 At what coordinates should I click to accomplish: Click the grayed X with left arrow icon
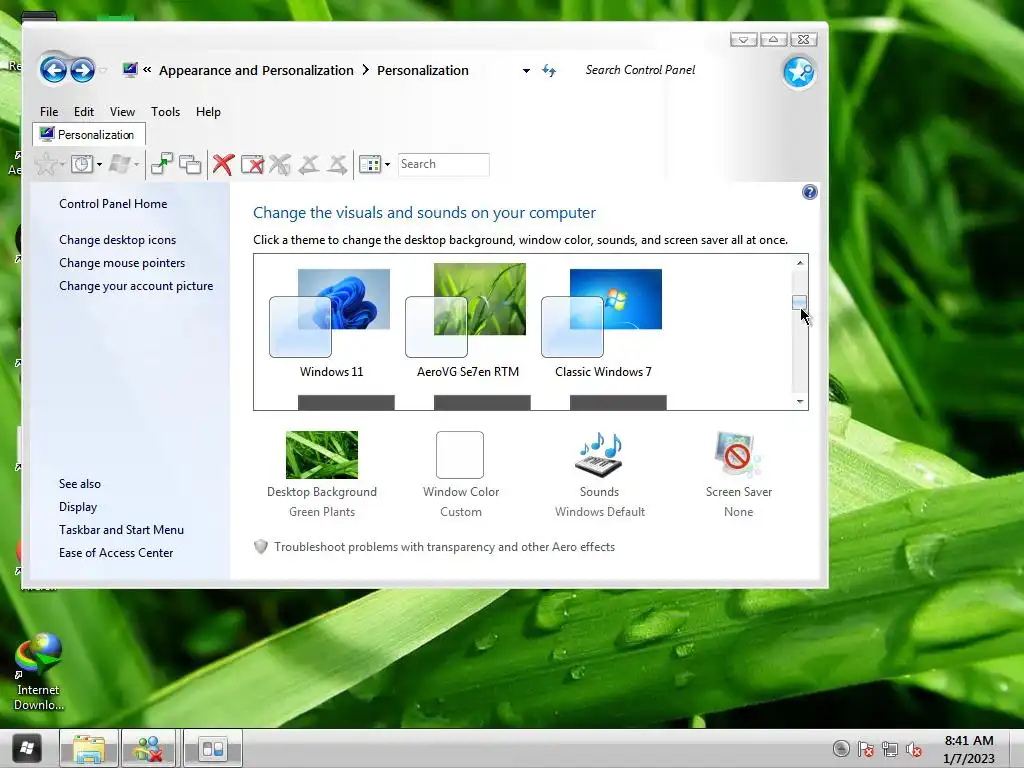click(x=308, y=164)
